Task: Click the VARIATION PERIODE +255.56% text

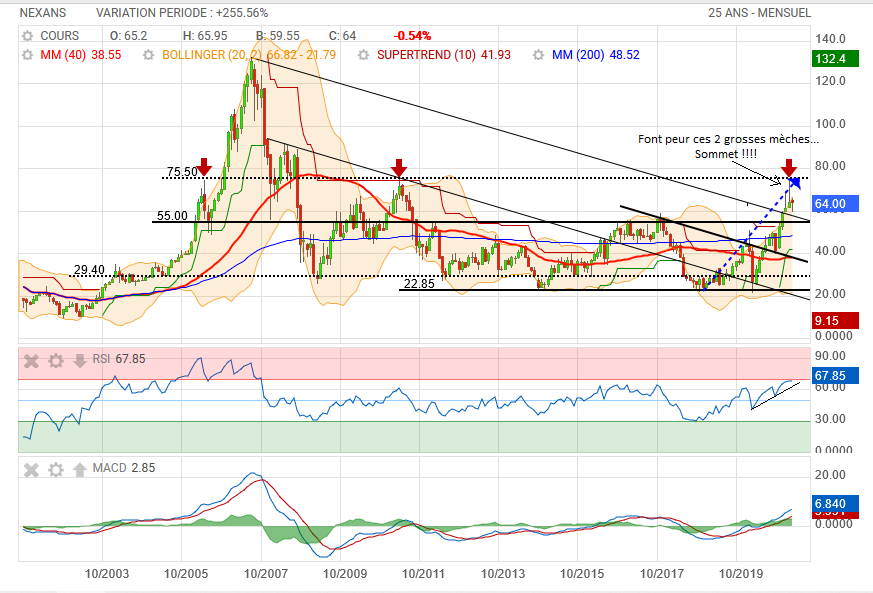Action: [182, 13]
